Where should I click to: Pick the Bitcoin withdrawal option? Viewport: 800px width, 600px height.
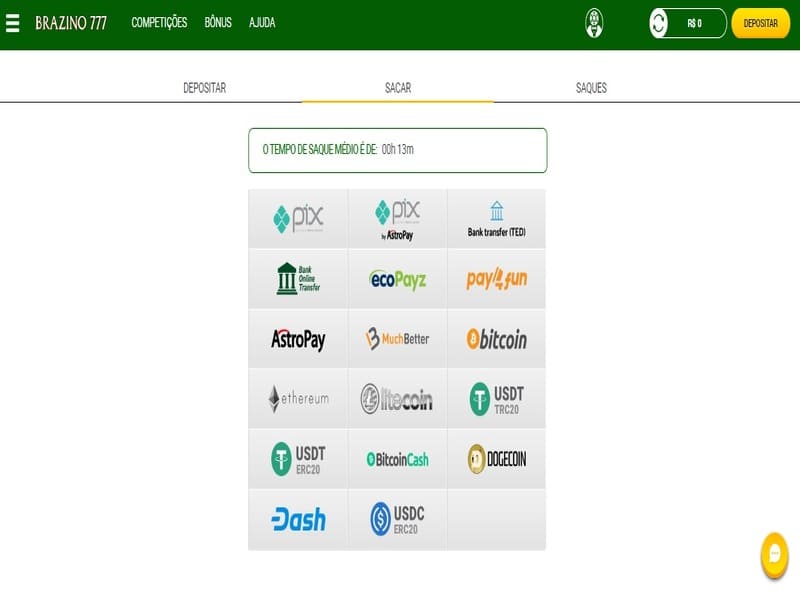[x=496, y=339]
